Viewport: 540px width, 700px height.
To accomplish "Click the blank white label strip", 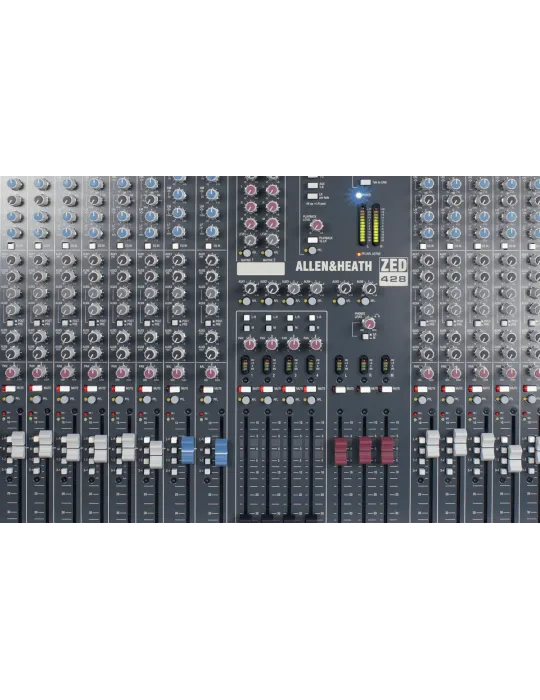I will (261, 268).
